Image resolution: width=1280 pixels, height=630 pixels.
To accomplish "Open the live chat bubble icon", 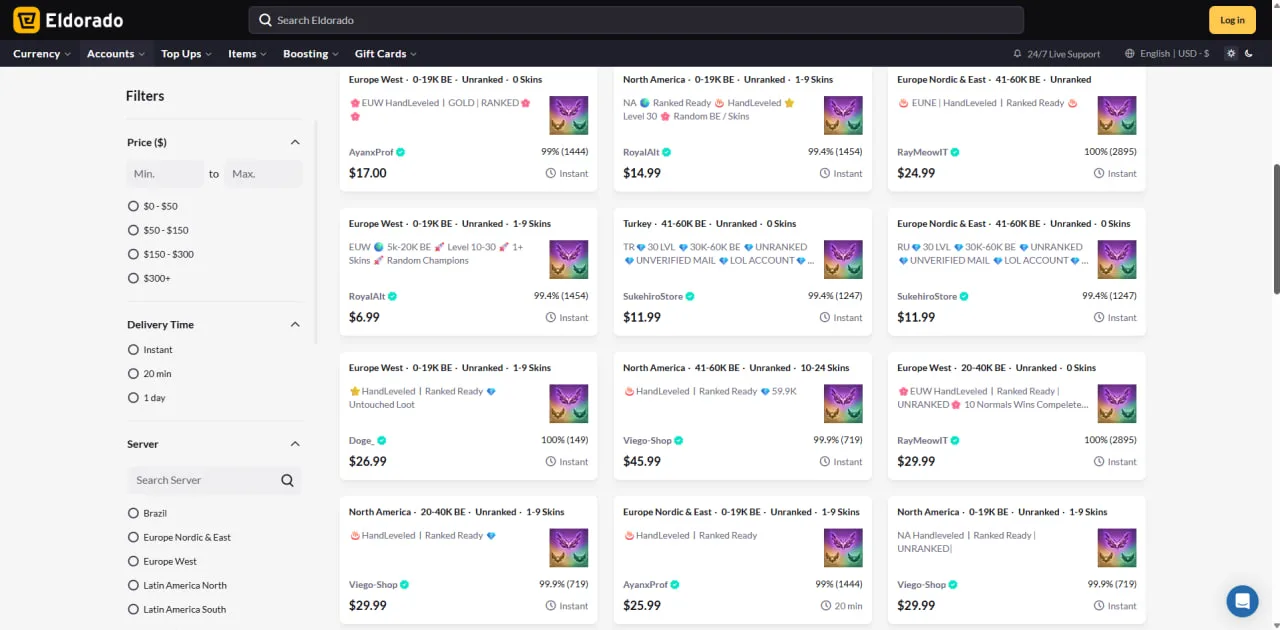I will pyautogui.click(x=1243, y=601).
